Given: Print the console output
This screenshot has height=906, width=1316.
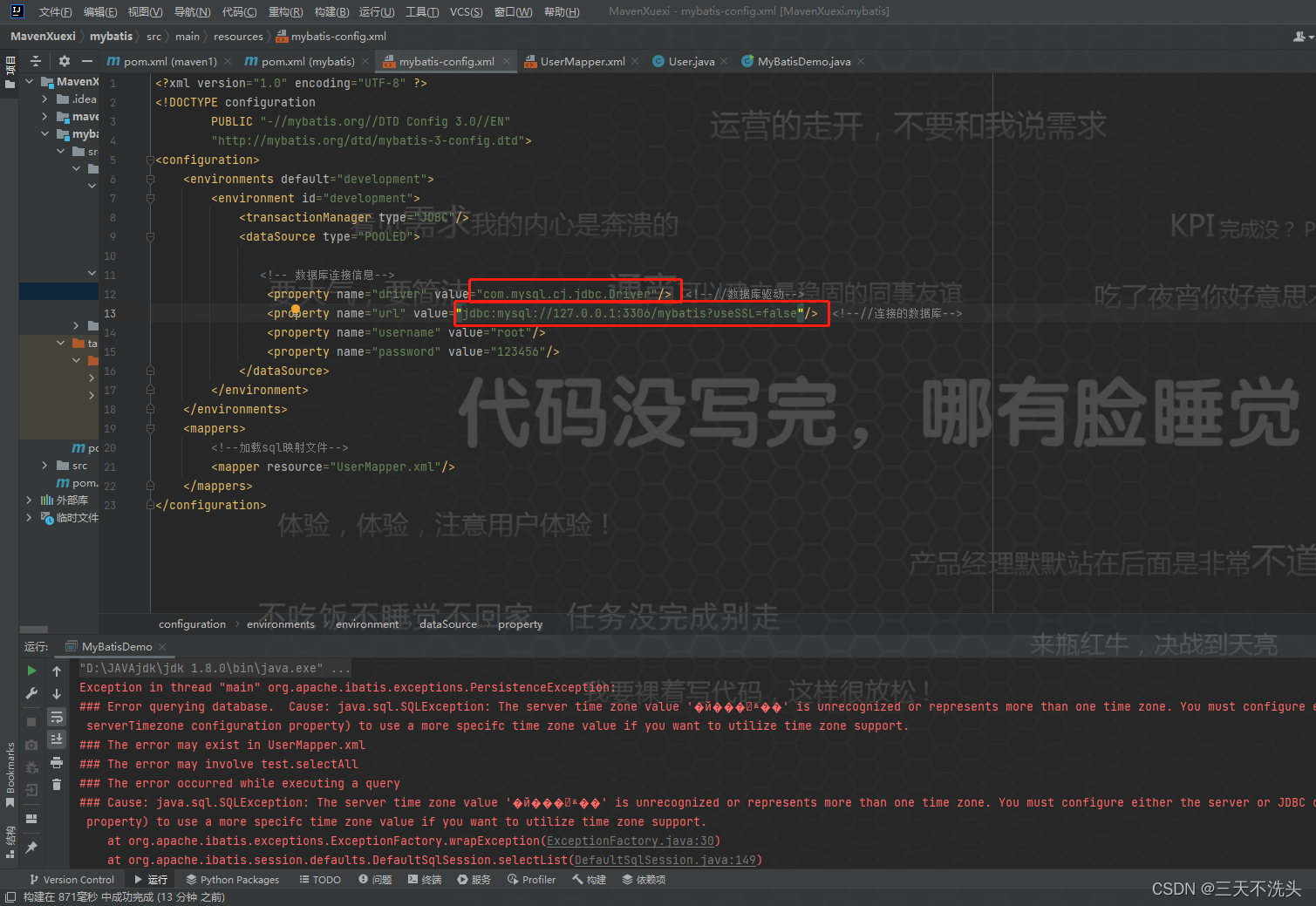Looking at the screenshot, I should [x=57, y=762].
